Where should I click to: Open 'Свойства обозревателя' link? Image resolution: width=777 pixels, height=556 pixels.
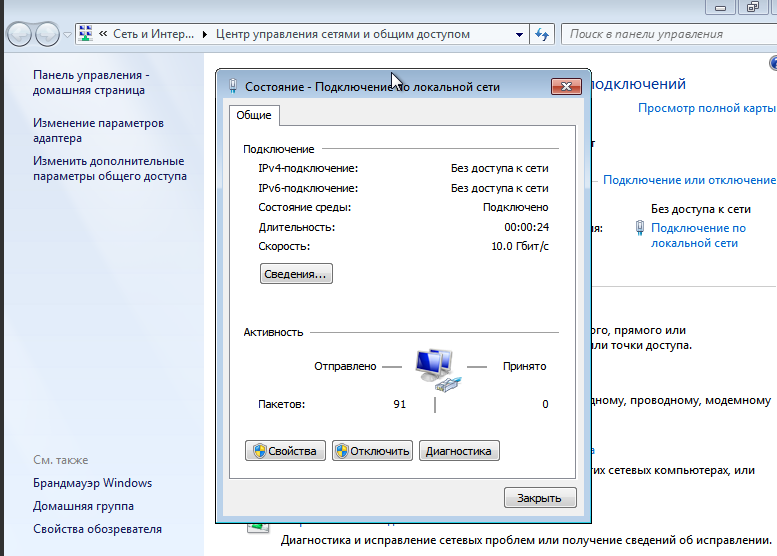(x=97, y=529)
